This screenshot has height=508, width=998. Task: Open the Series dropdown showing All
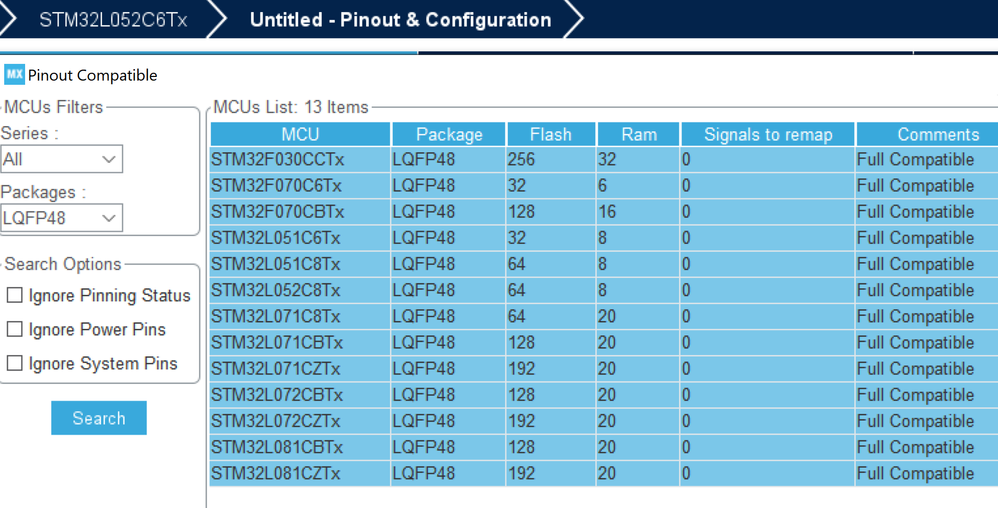[x=61, y=159]
